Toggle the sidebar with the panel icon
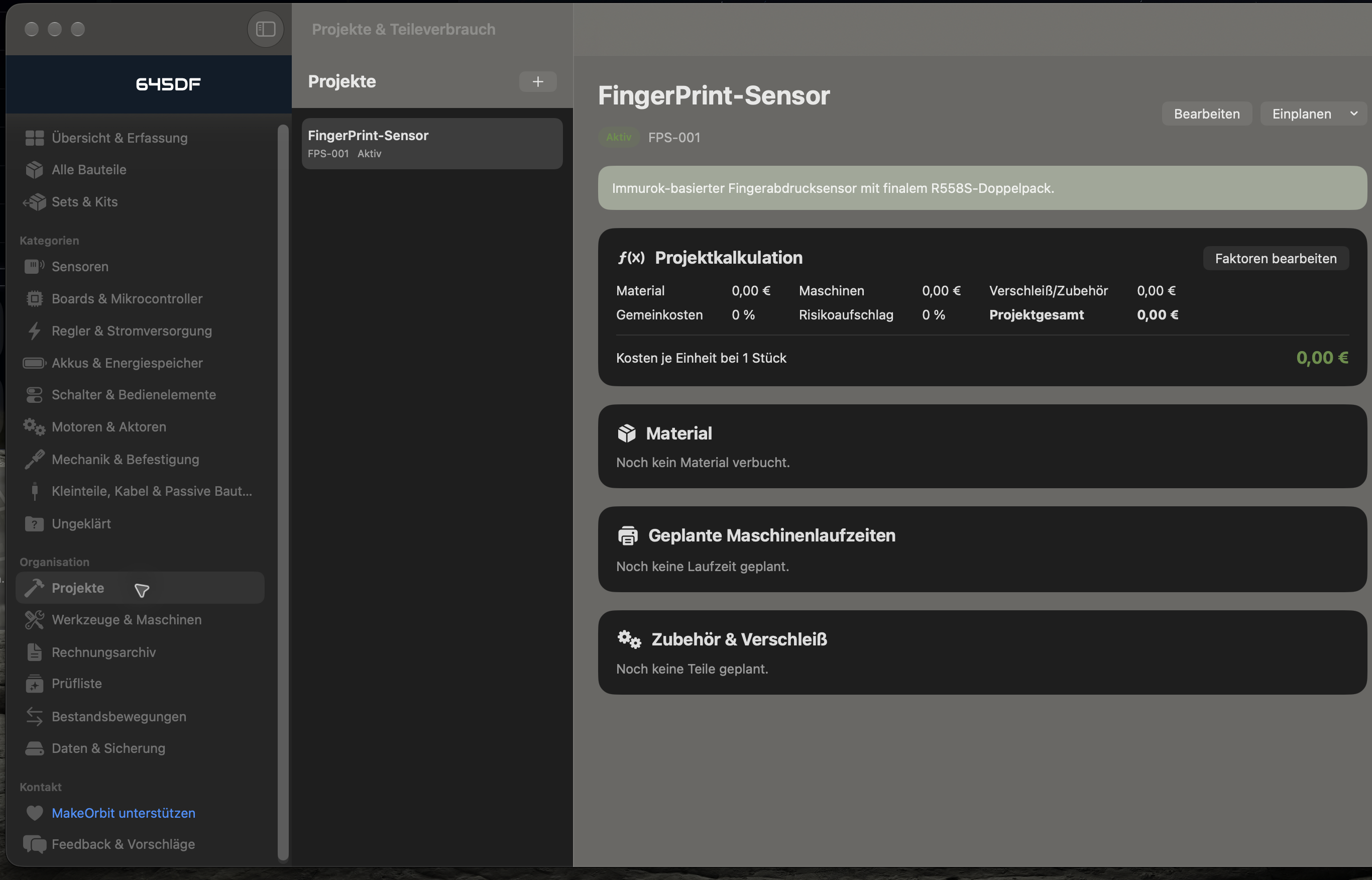This screenshot has width=1372, height=880. (265, 29)
